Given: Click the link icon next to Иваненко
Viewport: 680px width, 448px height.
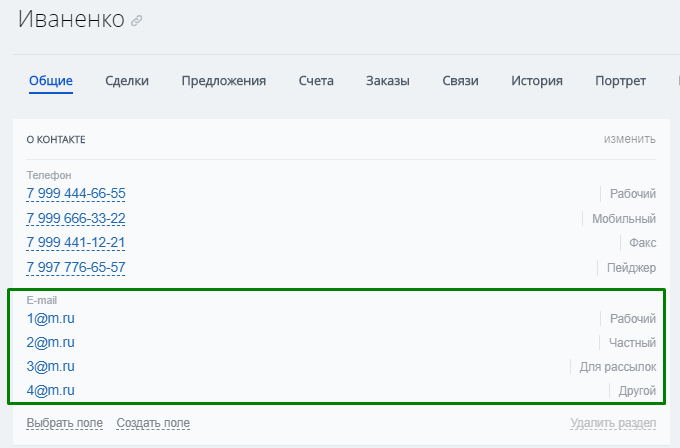Looking at the screenshot, I should point(137,21).
